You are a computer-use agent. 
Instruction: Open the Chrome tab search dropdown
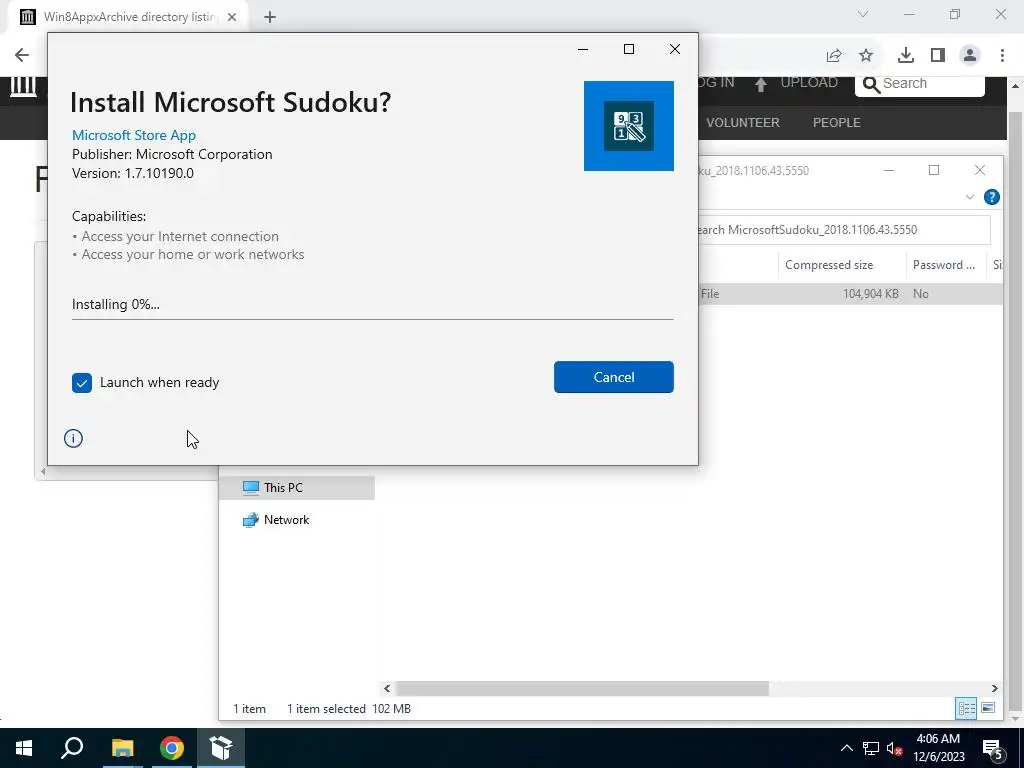[863, 14]
